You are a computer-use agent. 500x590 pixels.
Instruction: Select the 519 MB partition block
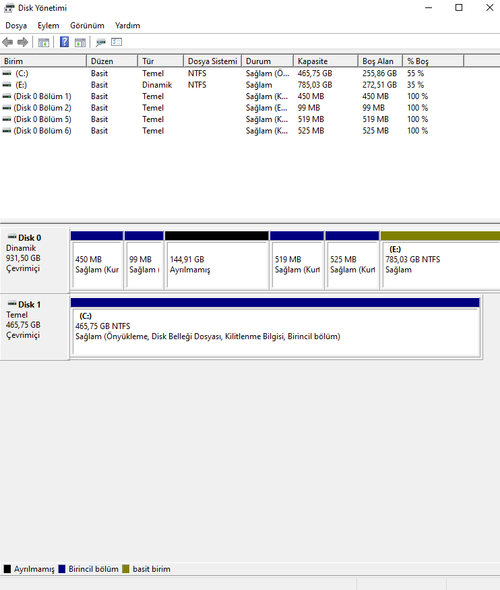(297, 260)
